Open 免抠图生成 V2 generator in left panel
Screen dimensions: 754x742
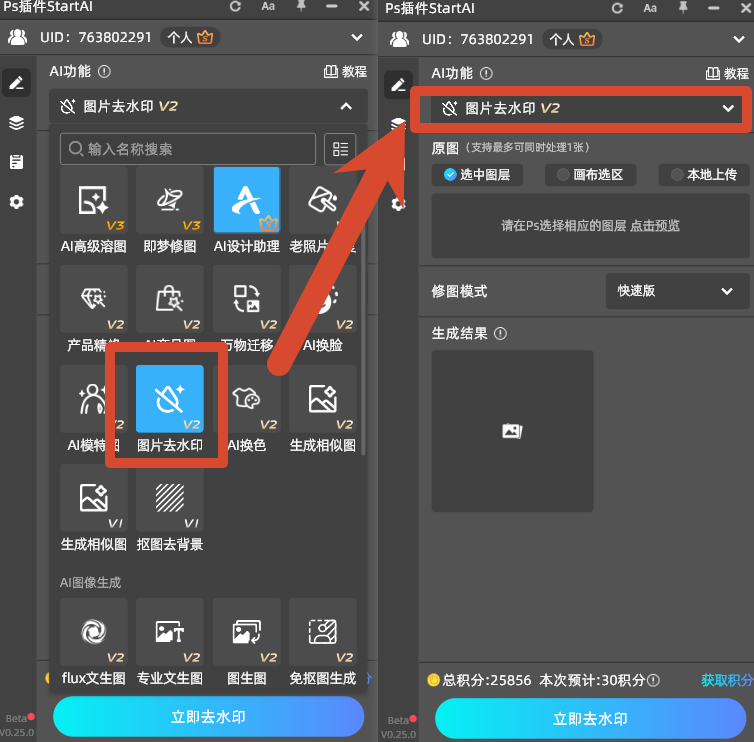[x=323, y=632]
